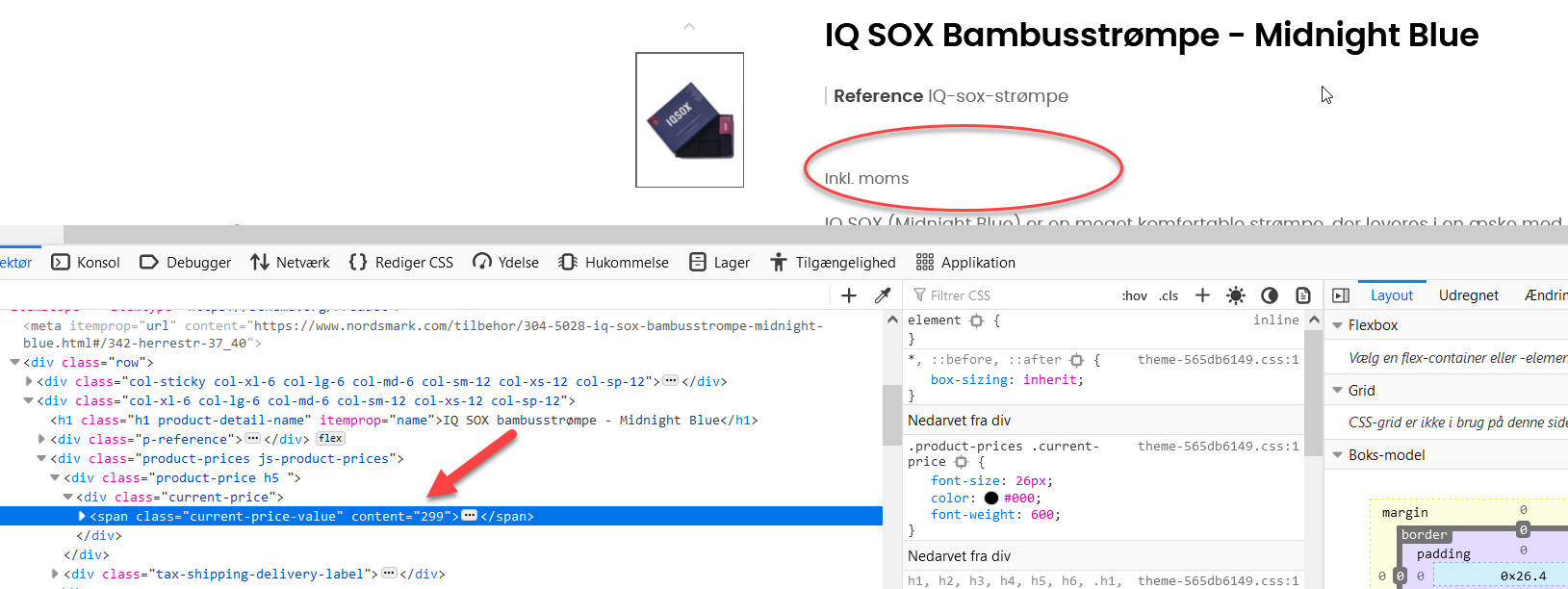The image size is (1568, 589).
Task: Toggle the .cls class panel
Action: pyautogui.click(x=1169, y=295)
